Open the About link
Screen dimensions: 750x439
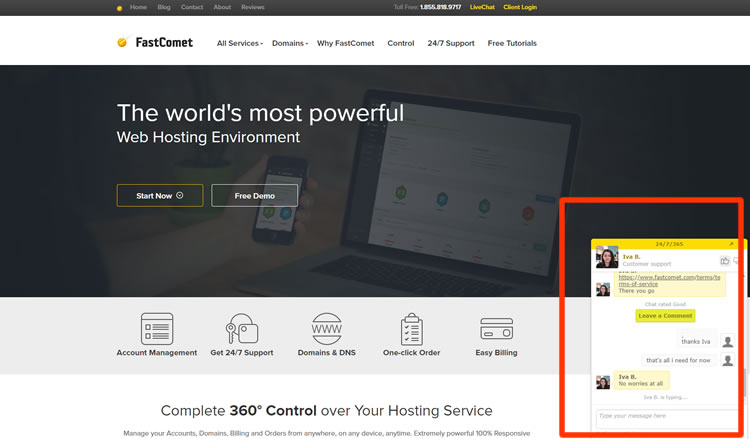tap(222, 7)
